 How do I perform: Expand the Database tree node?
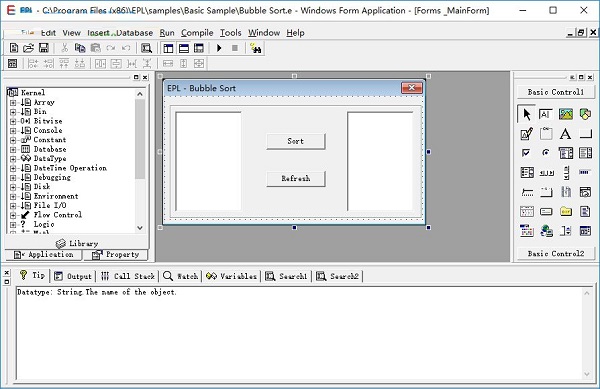tap(13, 149)
